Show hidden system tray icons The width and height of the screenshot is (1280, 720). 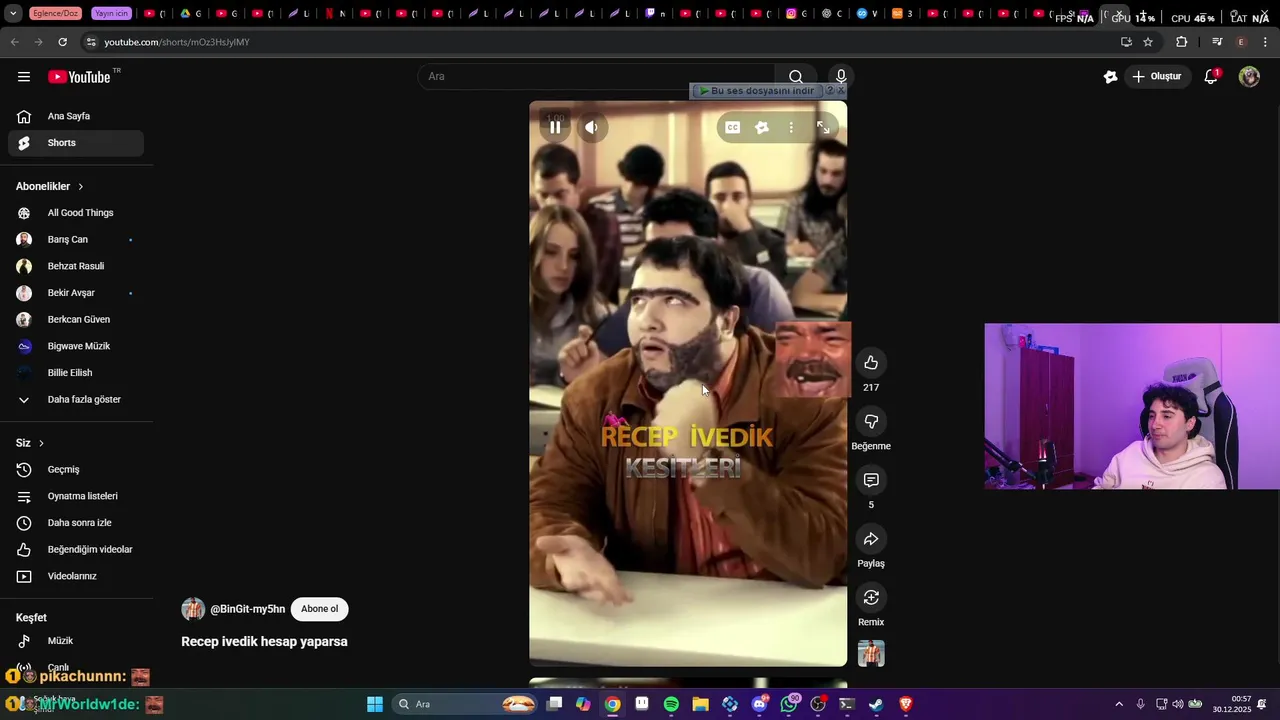[1119, 704]
